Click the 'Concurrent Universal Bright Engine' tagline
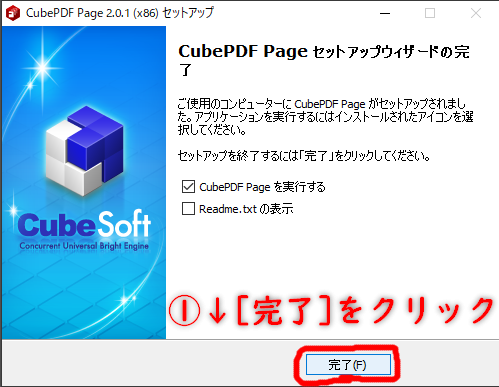Screen dimensions: 499x387 tap(84, 246)
